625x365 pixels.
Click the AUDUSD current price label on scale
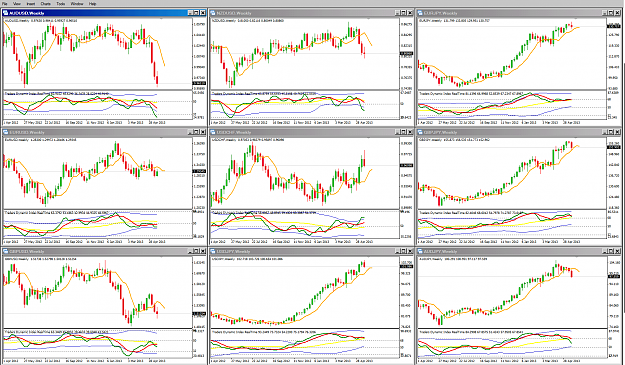coord(199,83)
